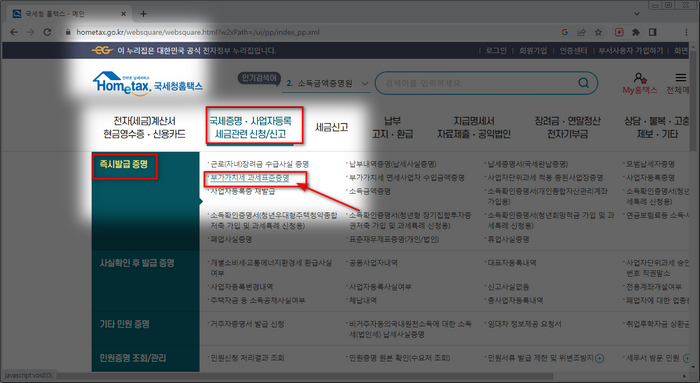Open 모범납세자증명 link
This screenshot has width=700, height=383.
tap(650, 164)
